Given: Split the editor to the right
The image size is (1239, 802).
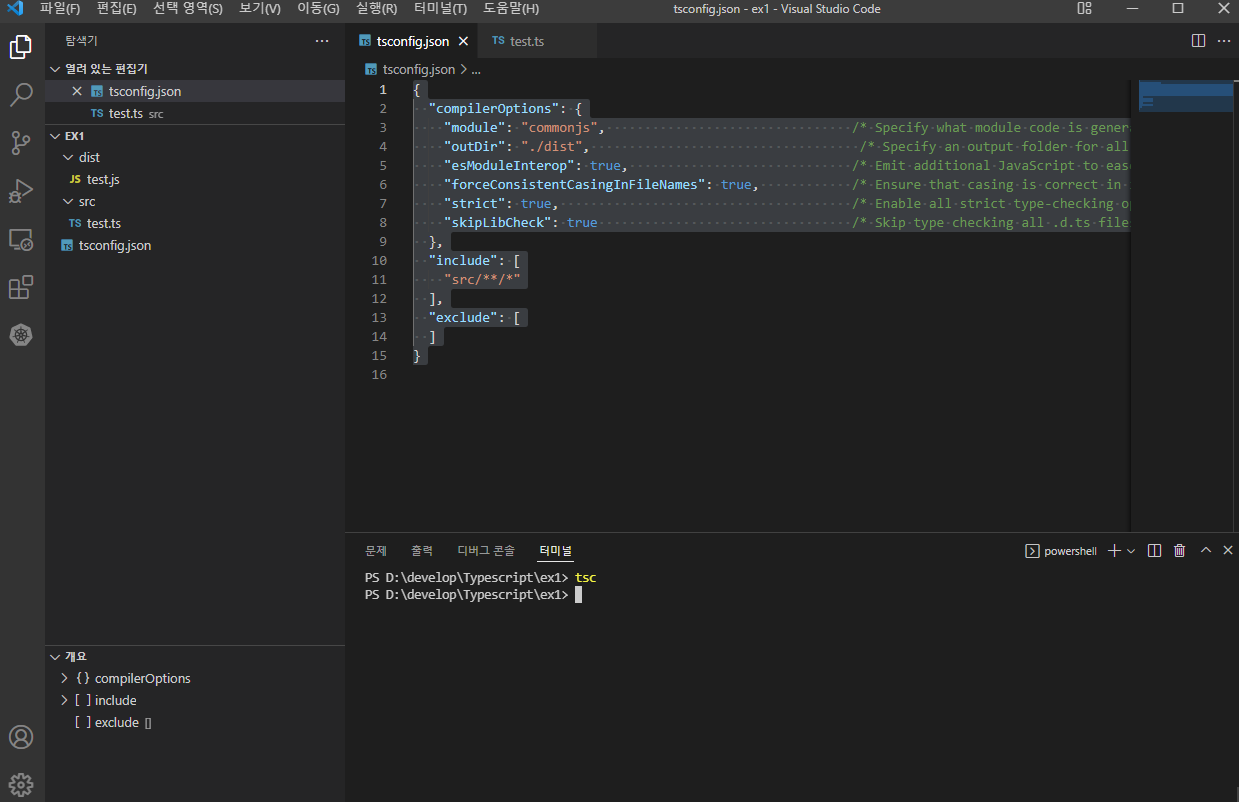Looking at the screenshot, I should [x=1198, y=41].
